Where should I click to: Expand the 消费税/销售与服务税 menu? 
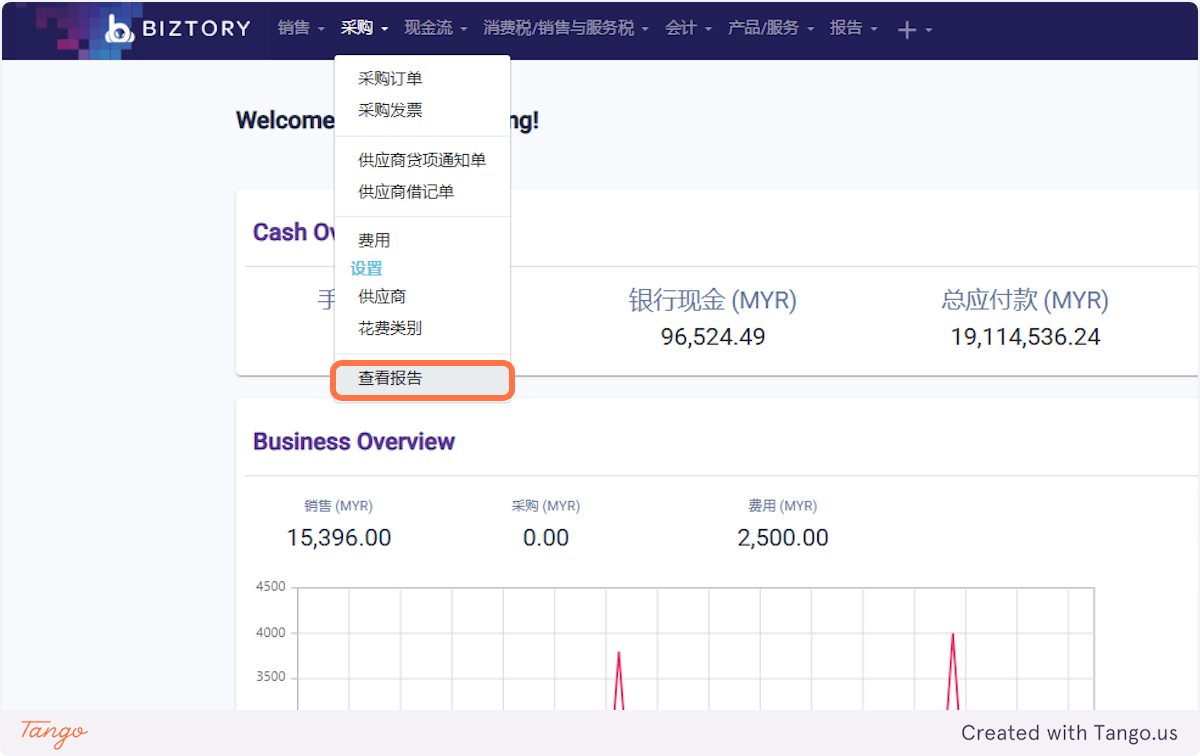(566, 28)
